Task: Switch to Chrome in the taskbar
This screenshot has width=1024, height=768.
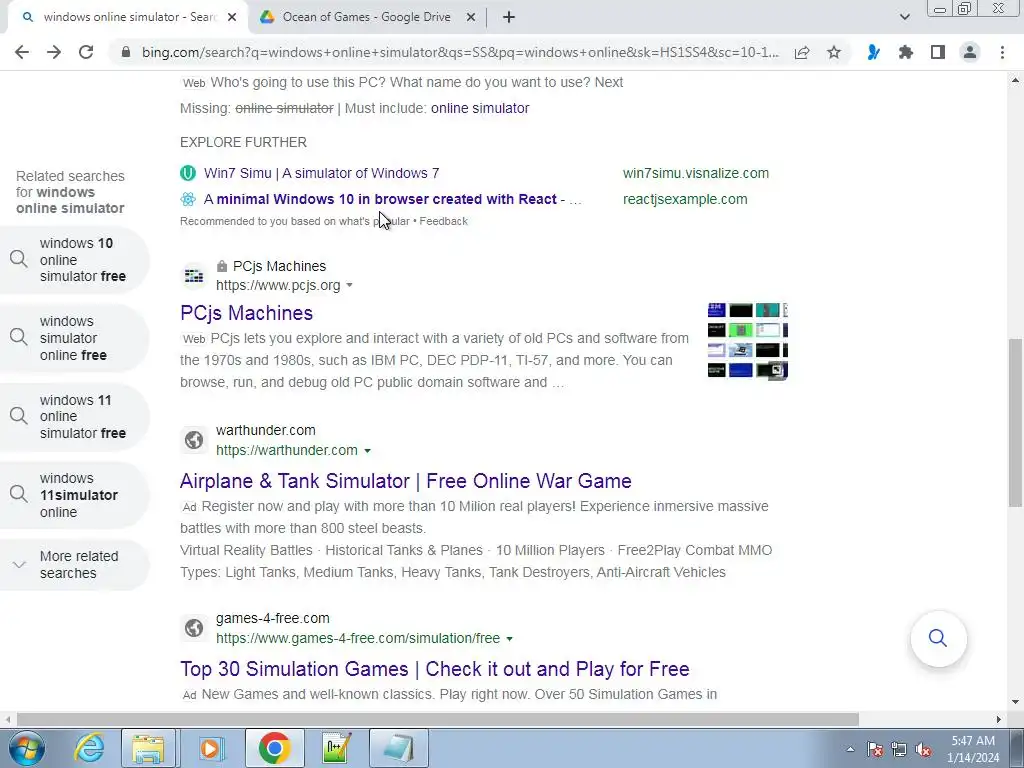Action: 274,748
